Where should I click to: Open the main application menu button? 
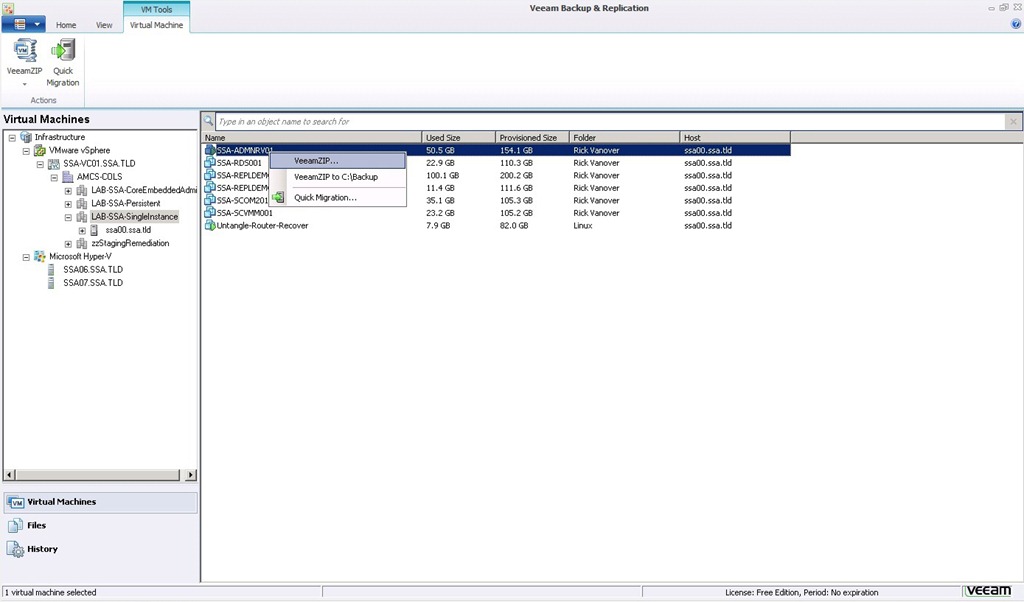pyautogui.click(x=24, y=24)
